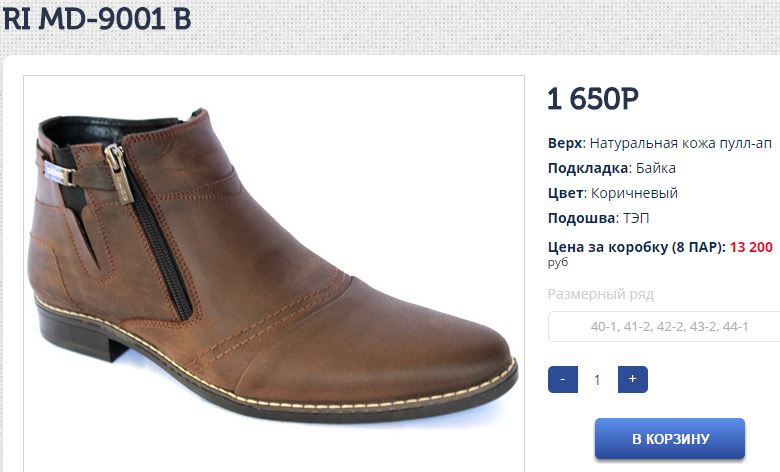Select the RI MD-9001 B product title
The height and width of the screenshot is (472, 780).
coord(97,18)
